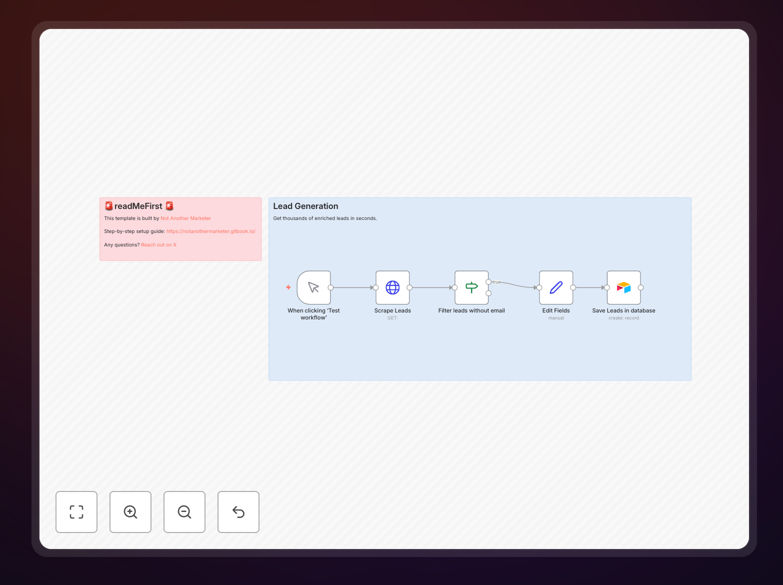
Task: Follow the Not Another Marketer link
Action: point(186,218)
